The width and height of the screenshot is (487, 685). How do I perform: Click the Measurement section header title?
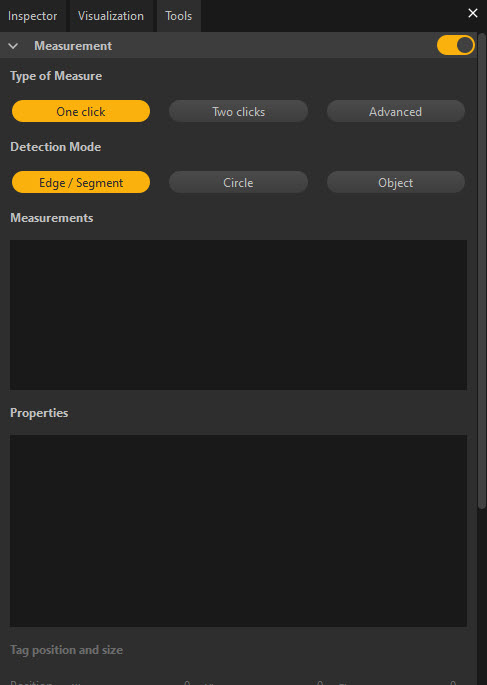(x=73, y=46)
